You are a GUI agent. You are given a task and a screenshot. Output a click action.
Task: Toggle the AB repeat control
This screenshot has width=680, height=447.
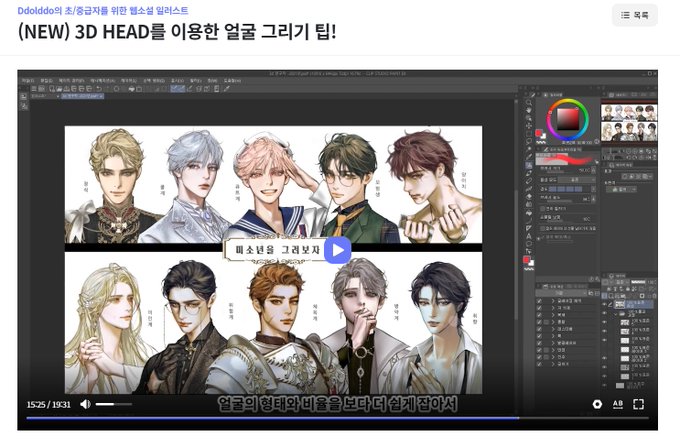[618, 404]
